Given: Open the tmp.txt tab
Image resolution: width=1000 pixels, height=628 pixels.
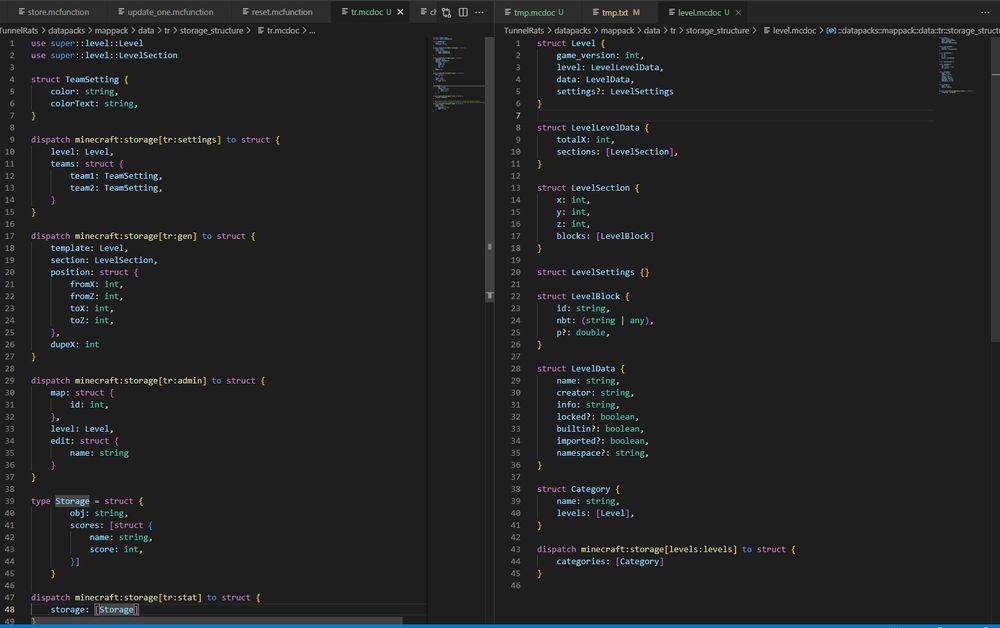Looking at the screenshot, I should click(616, 12).
